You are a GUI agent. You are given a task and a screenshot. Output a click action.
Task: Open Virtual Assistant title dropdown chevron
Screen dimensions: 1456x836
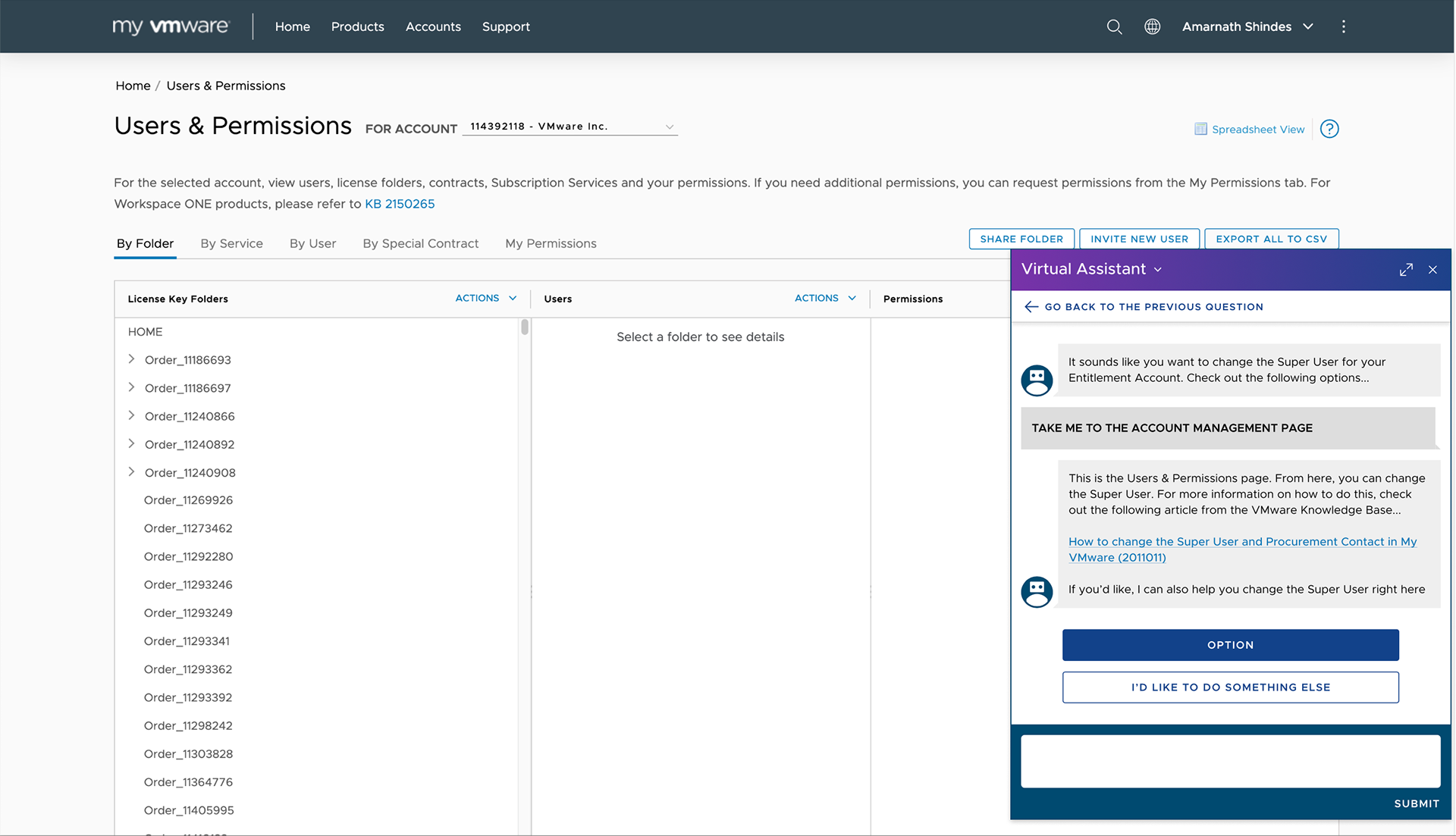1158,270
